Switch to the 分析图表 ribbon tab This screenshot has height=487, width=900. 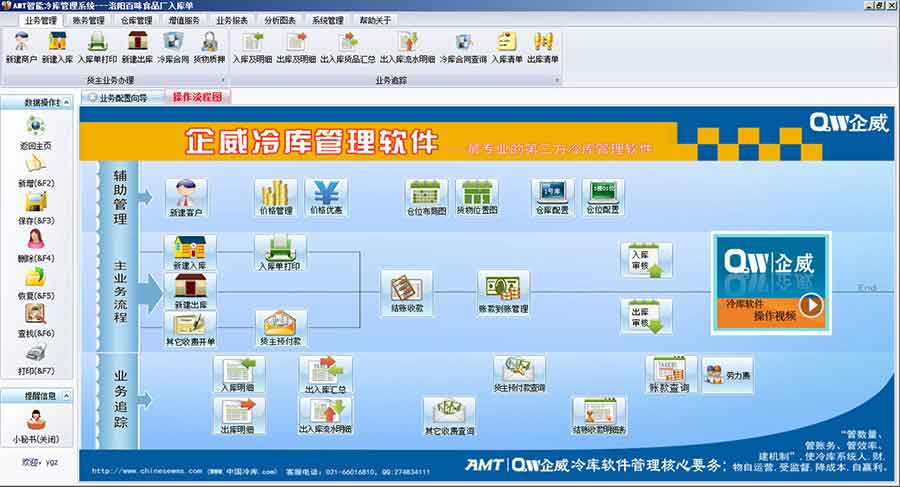click(x=280, y=20)
